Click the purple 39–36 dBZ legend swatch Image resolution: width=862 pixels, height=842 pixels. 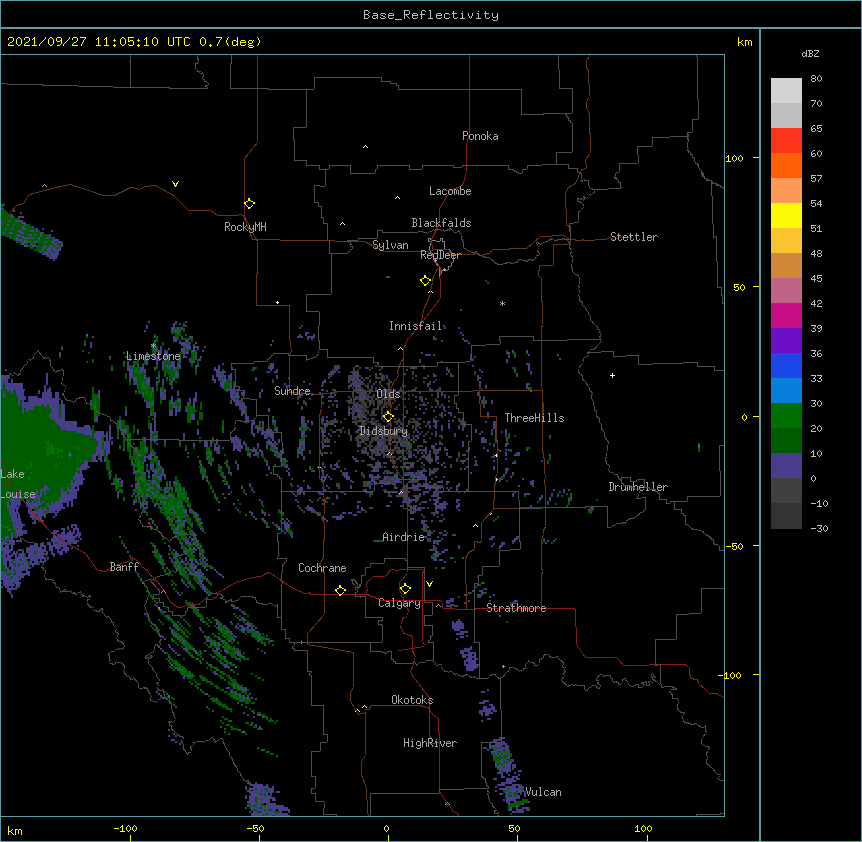click(786, 340)
